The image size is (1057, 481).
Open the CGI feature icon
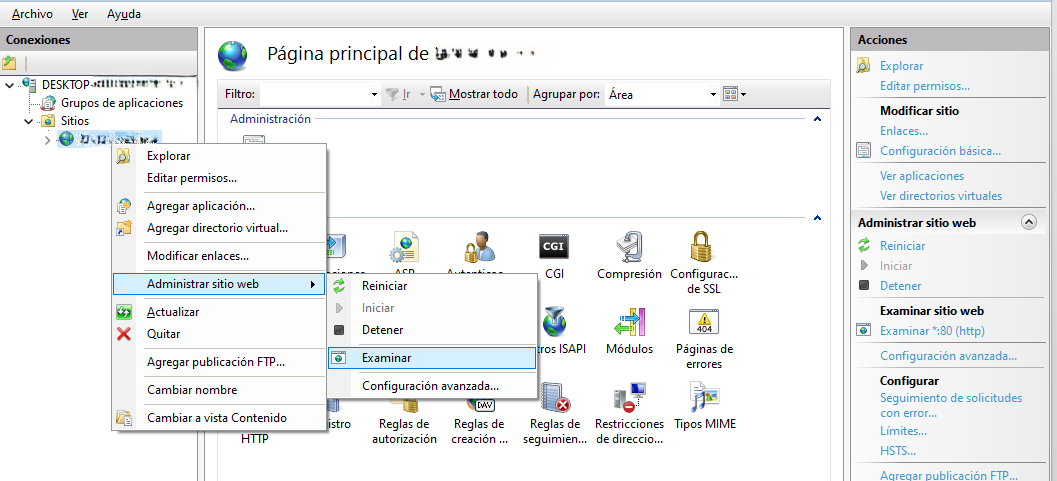point(553,246)
